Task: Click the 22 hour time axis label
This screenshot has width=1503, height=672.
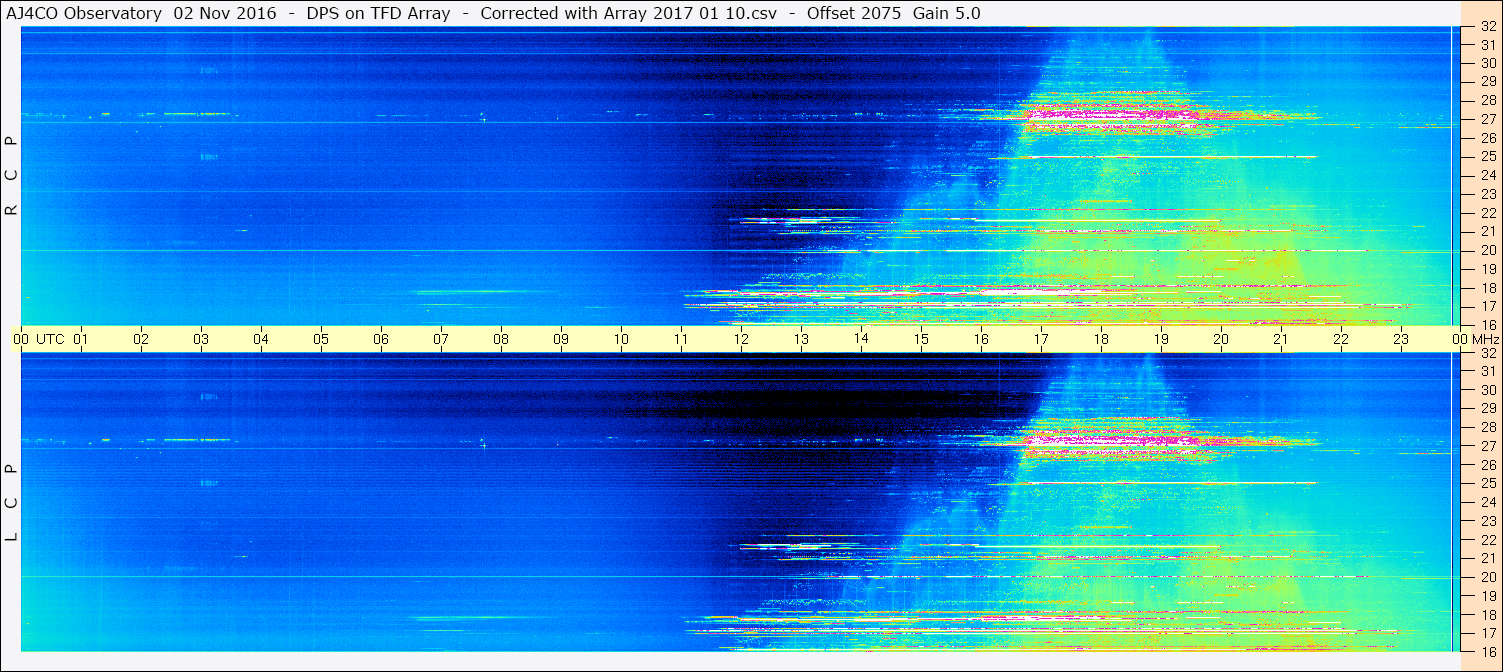Action: point(1341,340)
